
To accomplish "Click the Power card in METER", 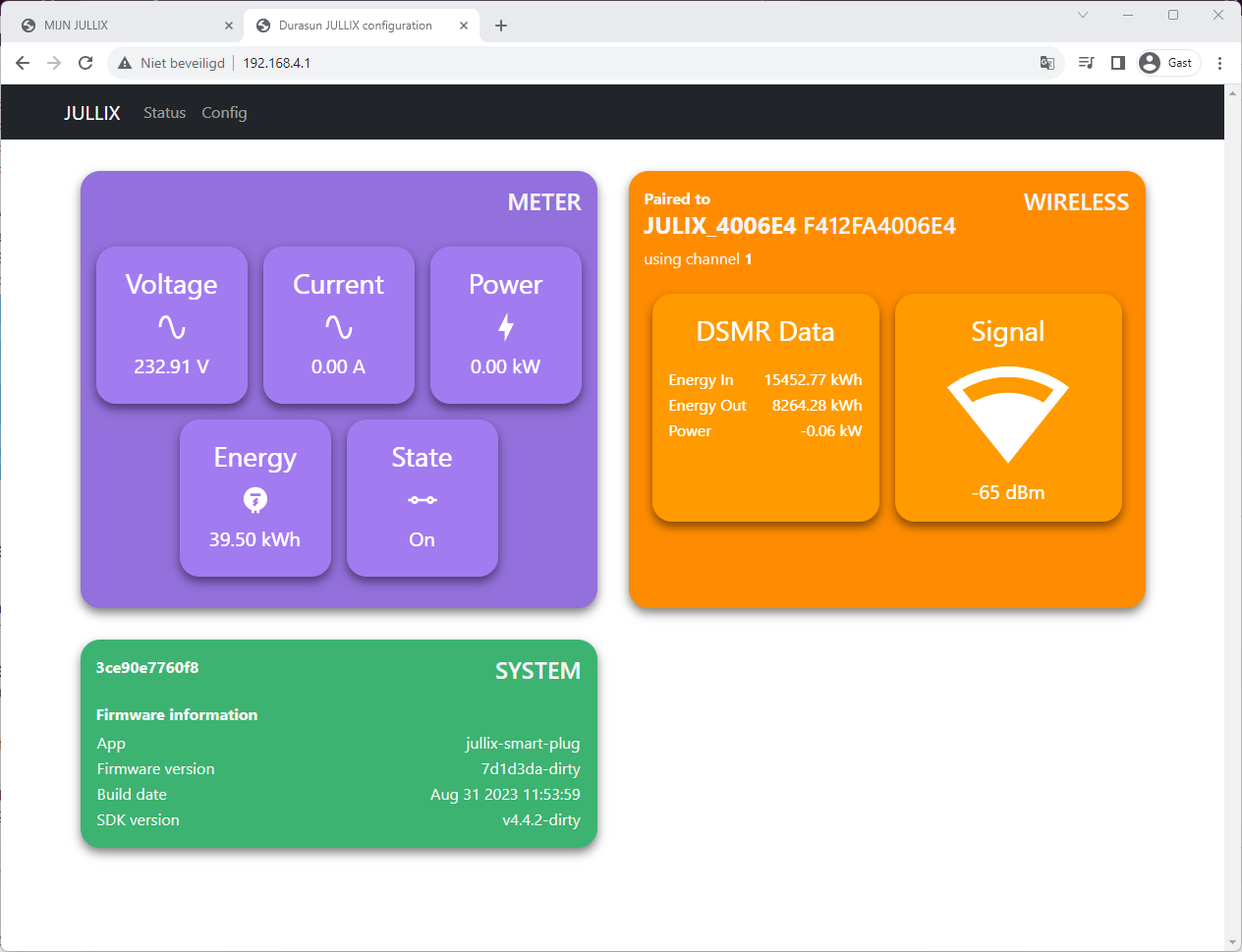I will 506,325.
